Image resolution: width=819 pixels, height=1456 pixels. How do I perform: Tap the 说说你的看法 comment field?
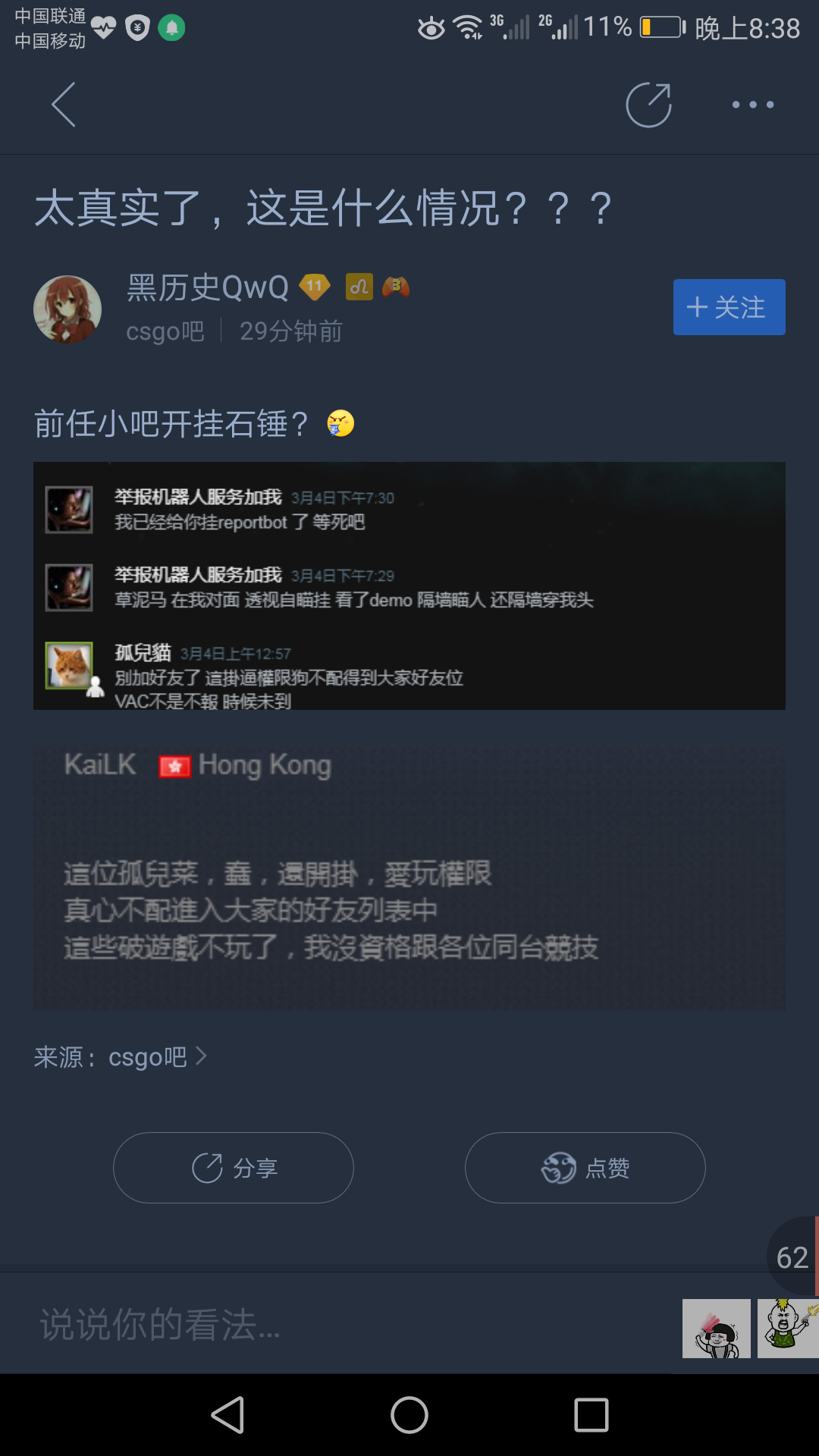341,1324
